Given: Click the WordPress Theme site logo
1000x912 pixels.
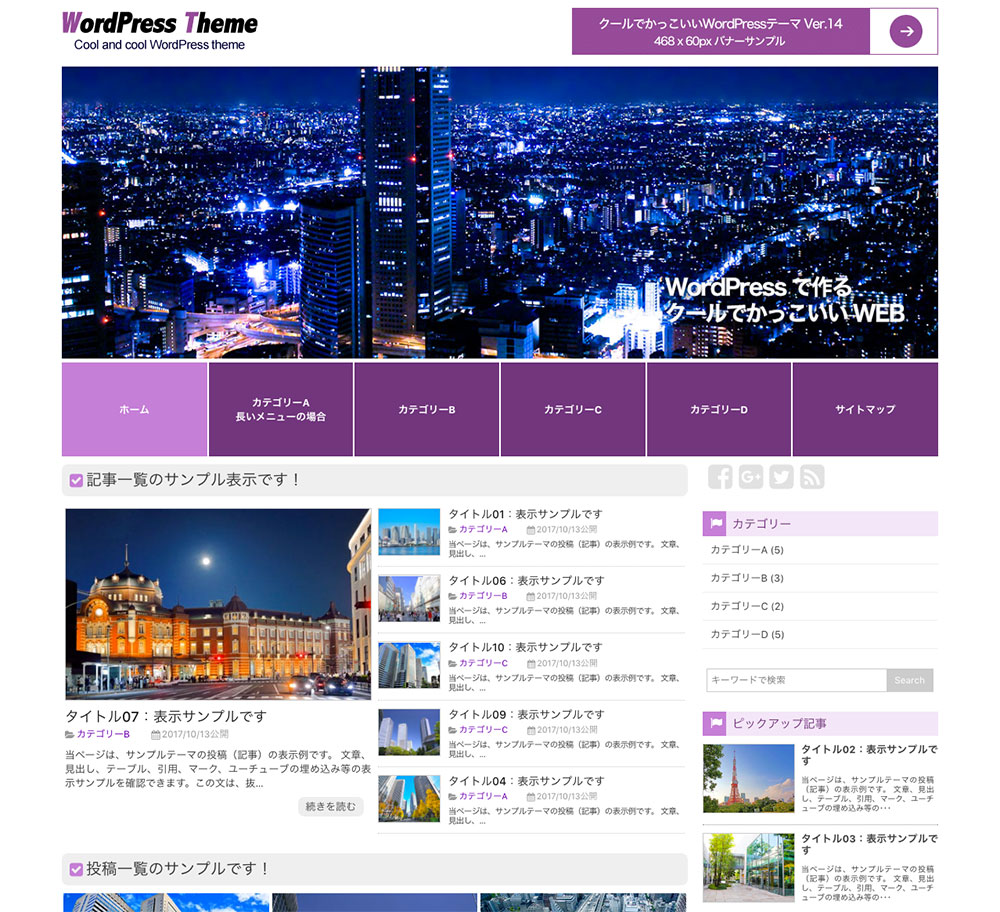Looking at the screenshot, I should (x=159, y=31).
